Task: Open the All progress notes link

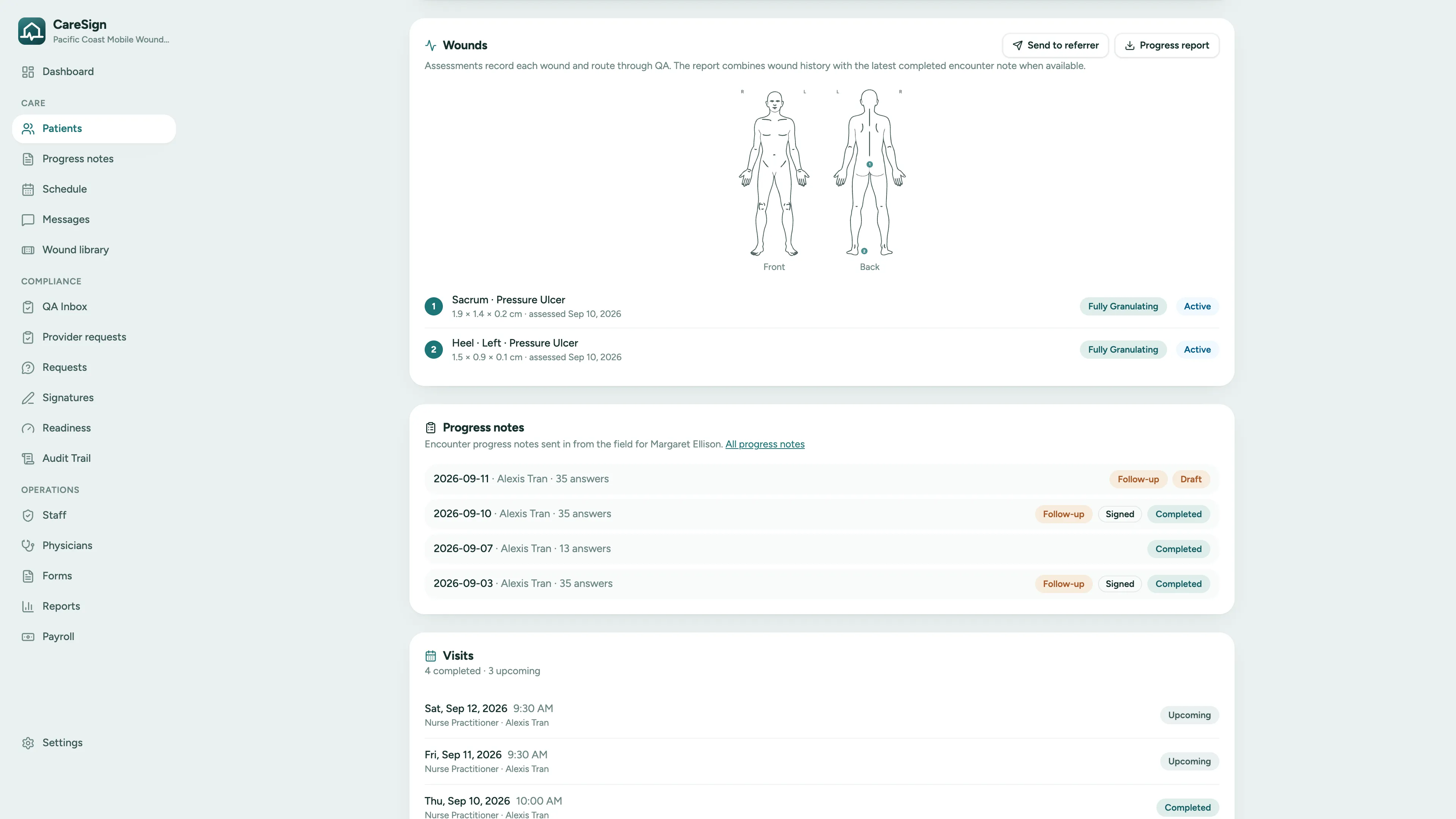Action: coord(765,444)
